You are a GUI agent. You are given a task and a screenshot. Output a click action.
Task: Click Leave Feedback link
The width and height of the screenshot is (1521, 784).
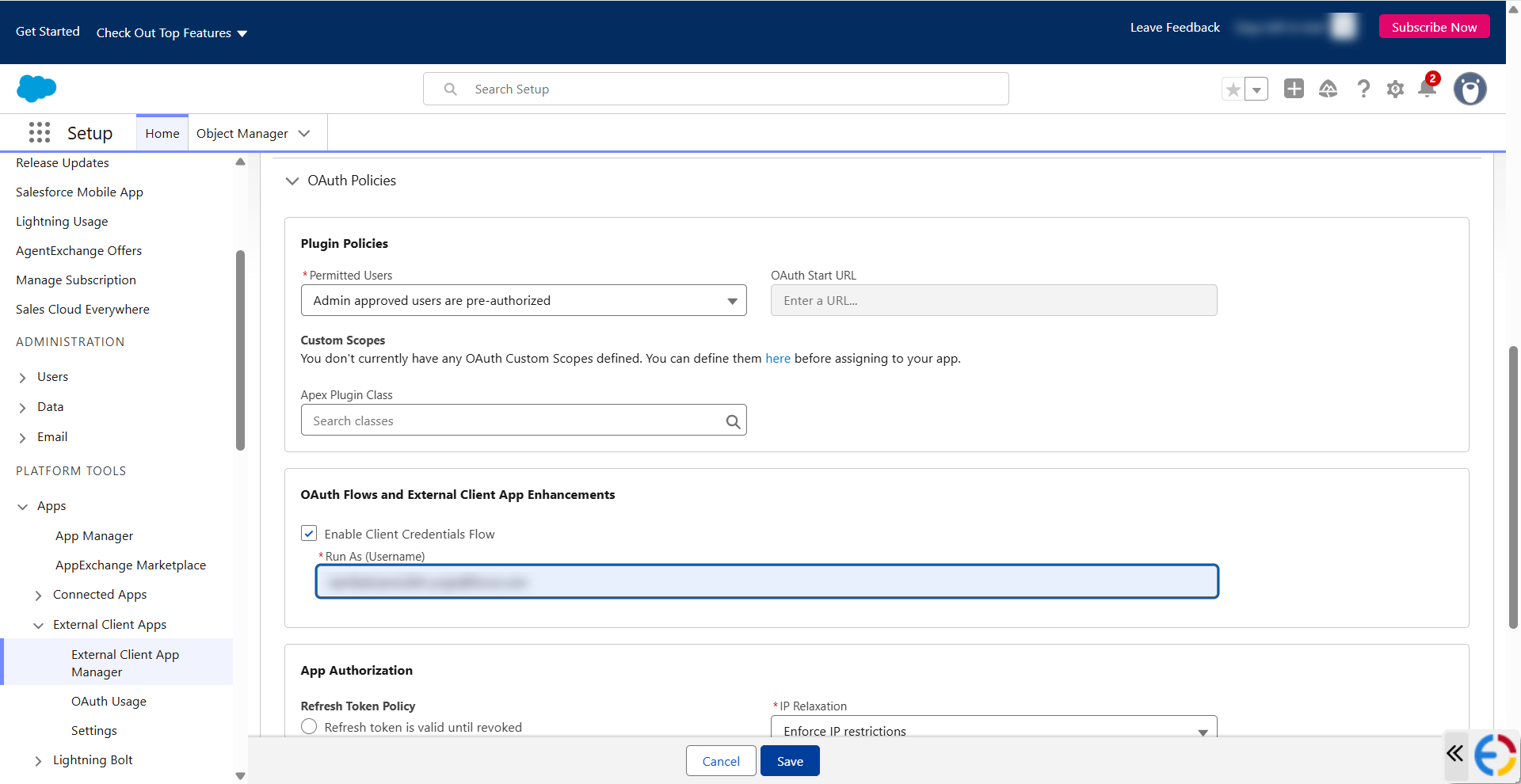point(1175,28)
